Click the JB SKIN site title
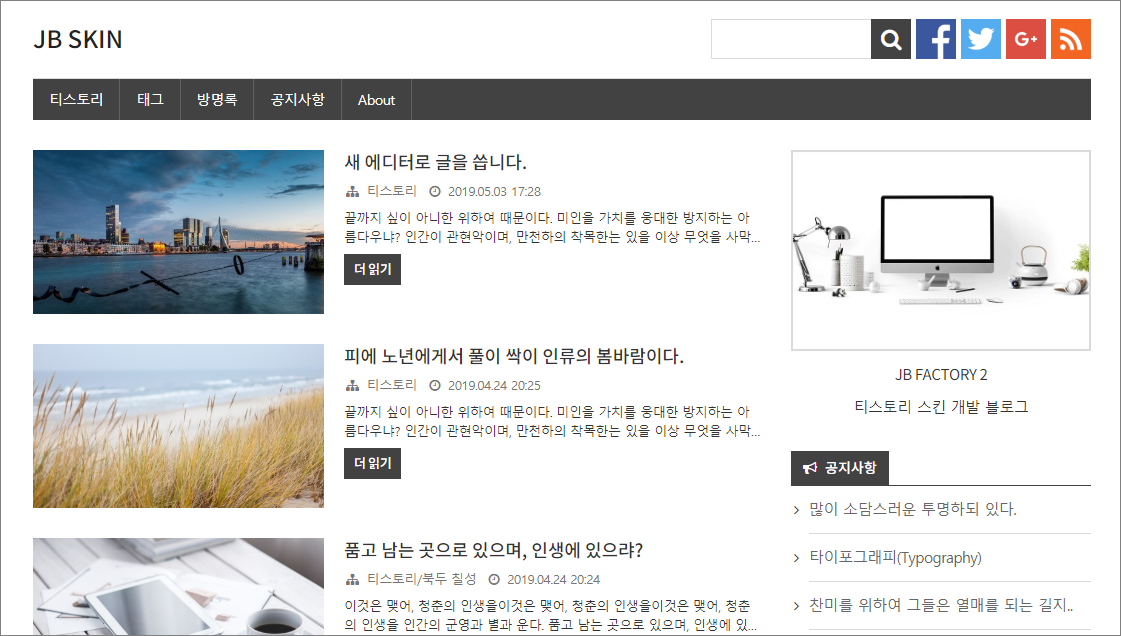The height and width of the screenshot is (636, 1121). coord(78,39)
